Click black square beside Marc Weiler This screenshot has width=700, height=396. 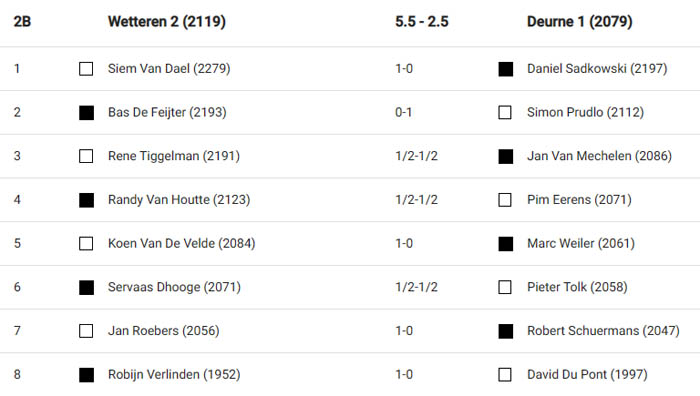click(x=505, y=244)
